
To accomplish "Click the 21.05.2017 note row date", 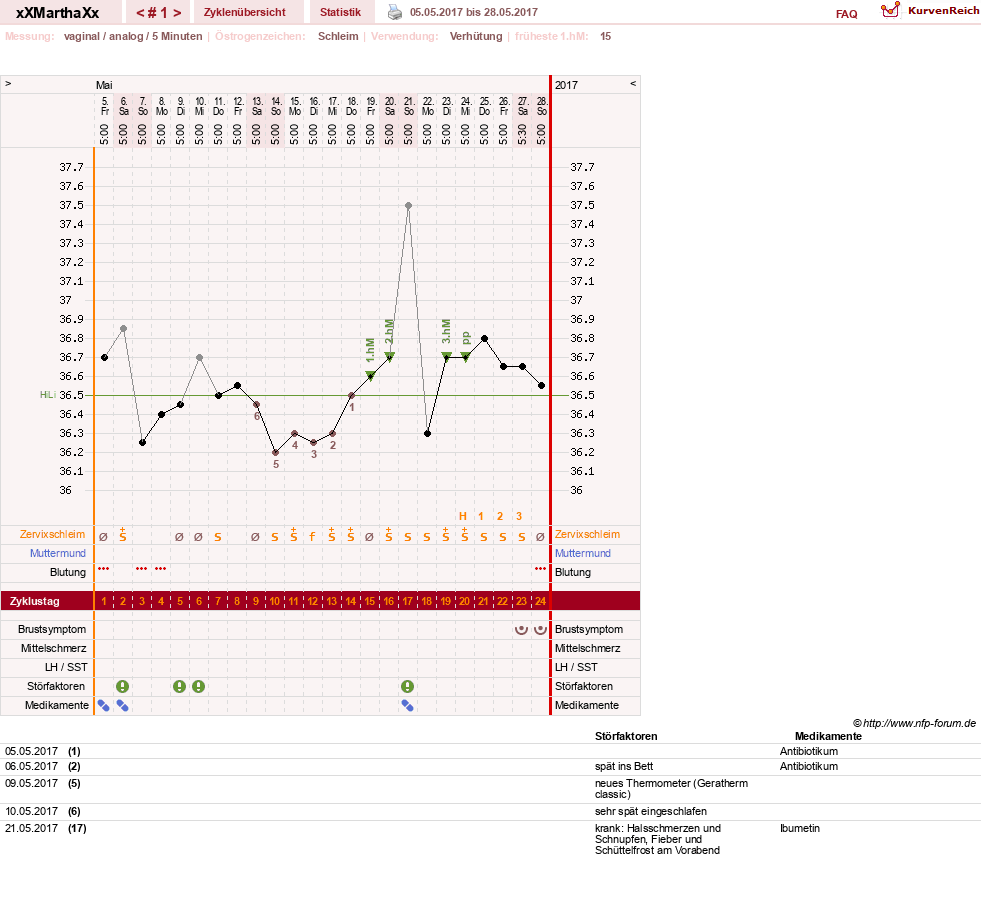I will [31, 828].
